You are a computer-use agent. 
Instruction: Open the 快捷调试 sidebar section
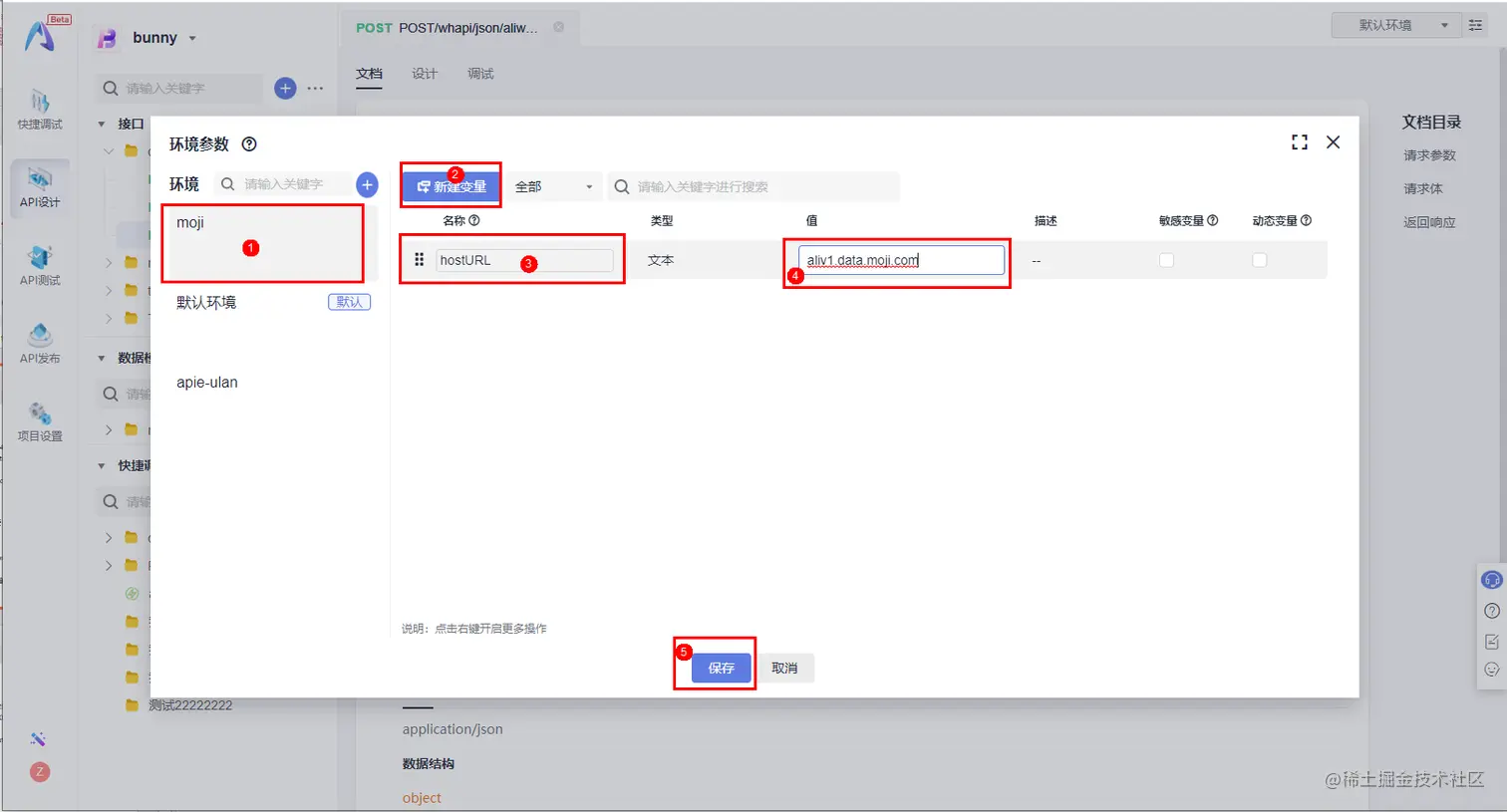tap(40, 111)
